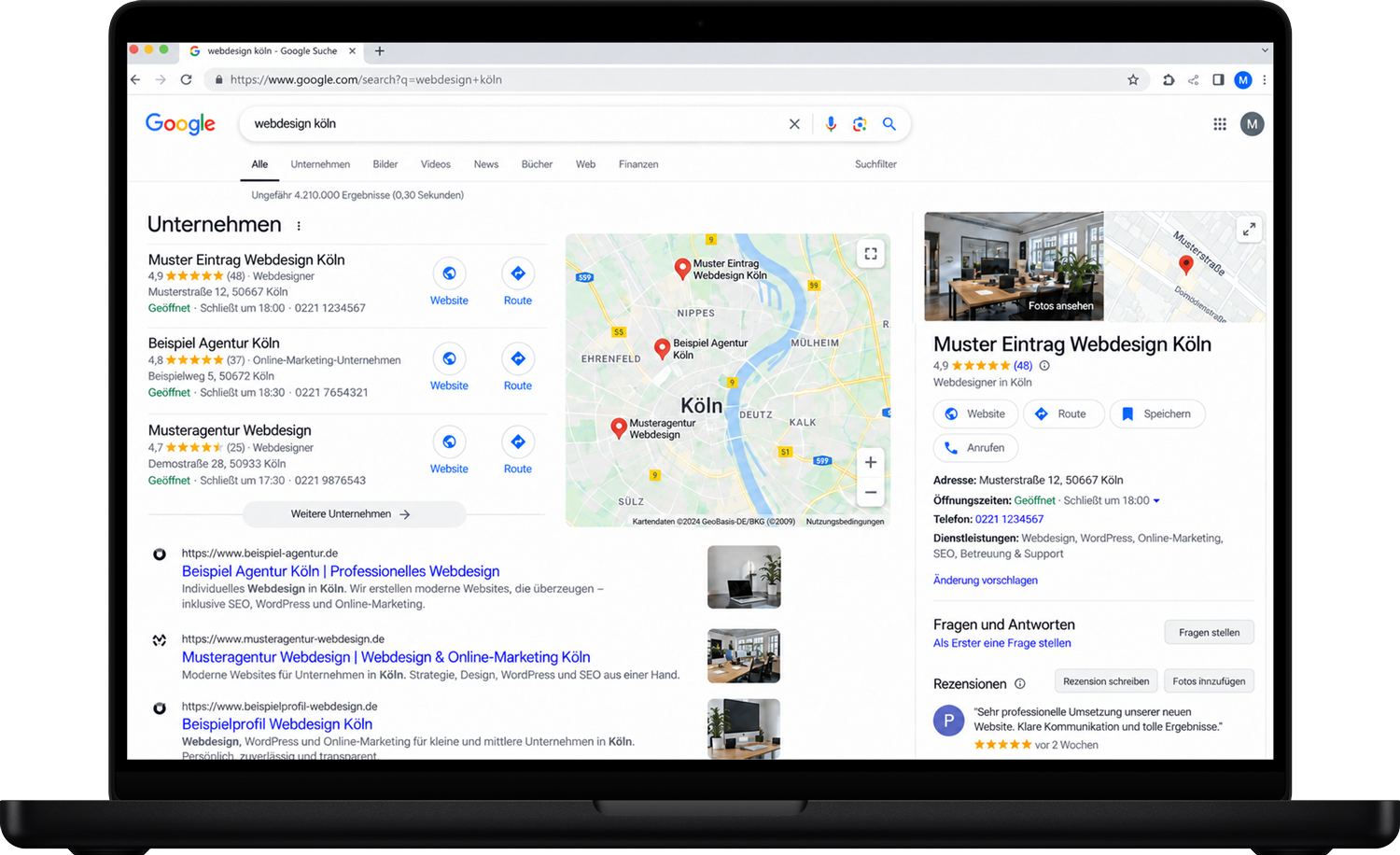
Task: Click the Fragen stellen button
Action: pos(1209,632)
